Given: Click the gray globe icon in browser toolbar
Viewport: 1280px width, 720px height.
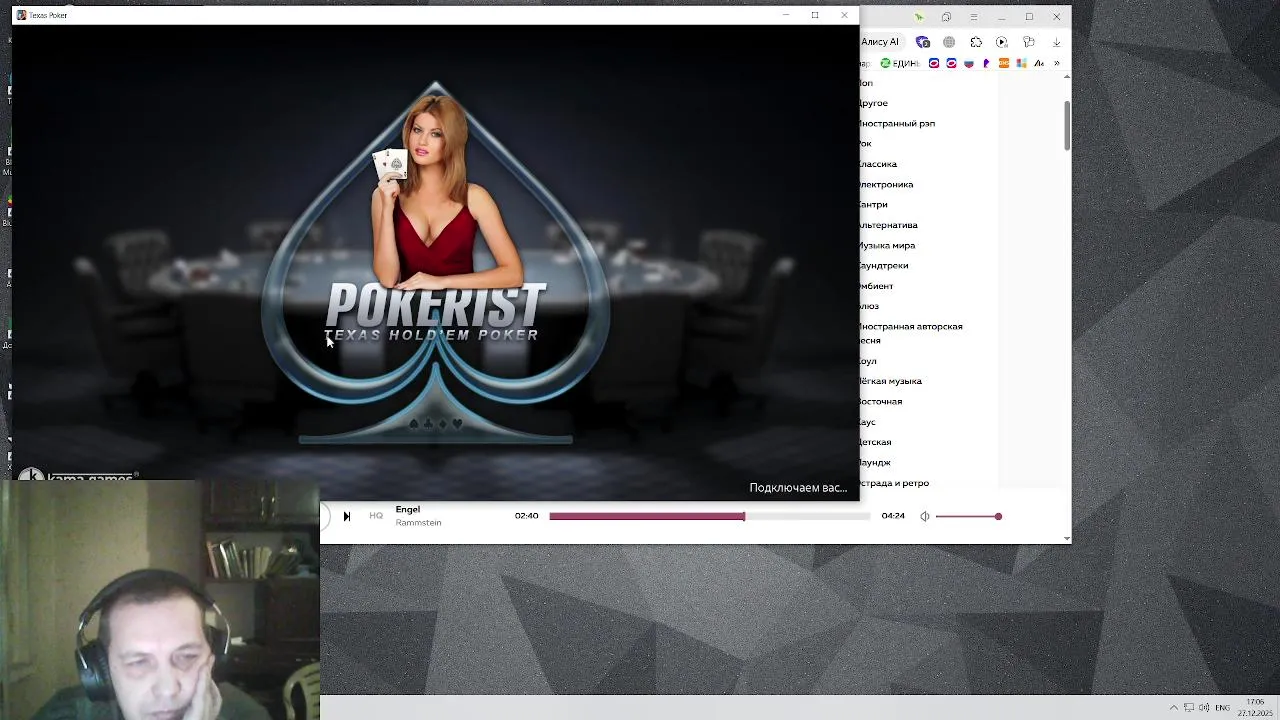Looking at the screenshot, I should tap(949, 42).
